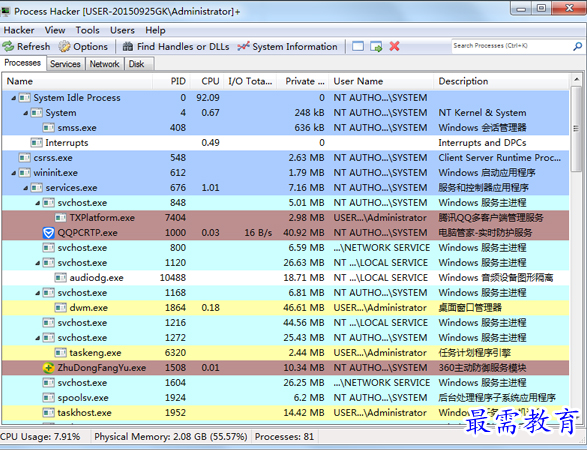This screenshot has height=453, width=587.
Task: Open Find Handles or DLLs binoculars icon
Action: (x=128, y=46)
